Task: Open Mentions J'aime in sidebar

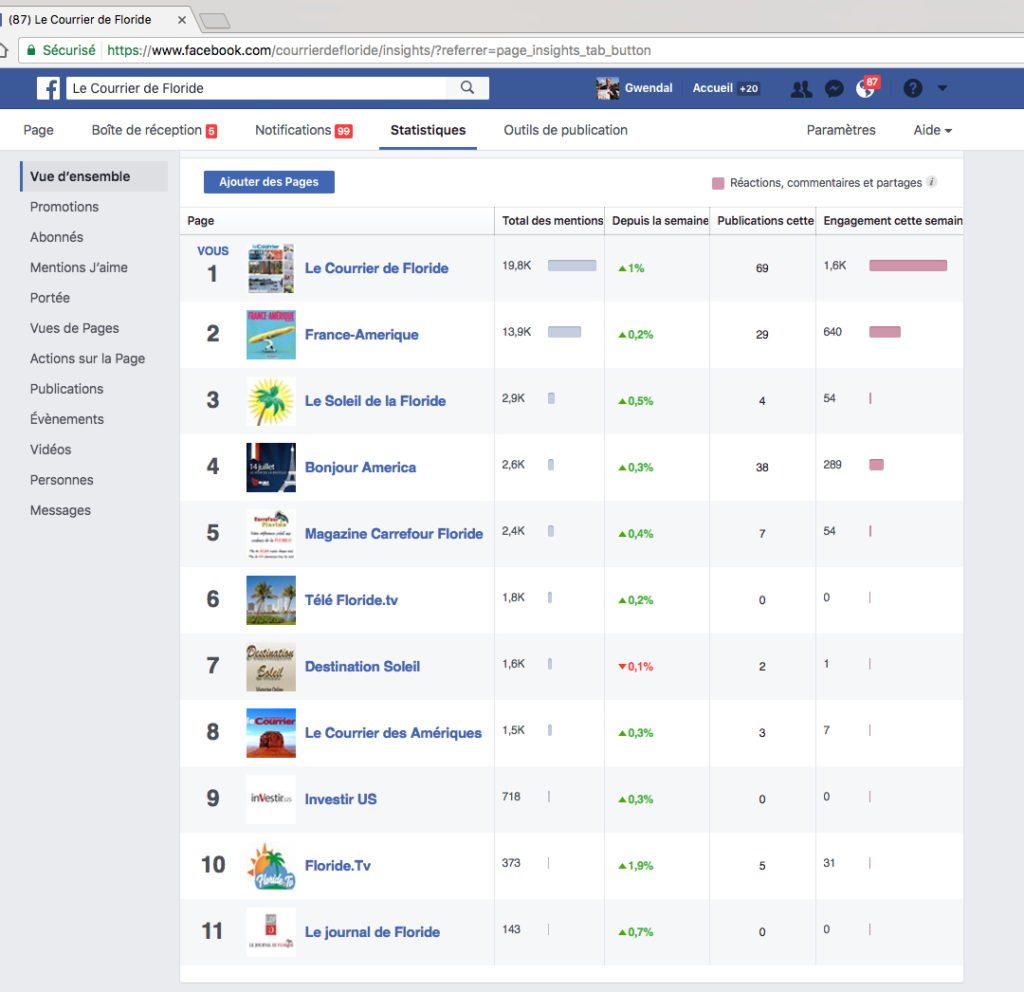Action: pos(79,268)
